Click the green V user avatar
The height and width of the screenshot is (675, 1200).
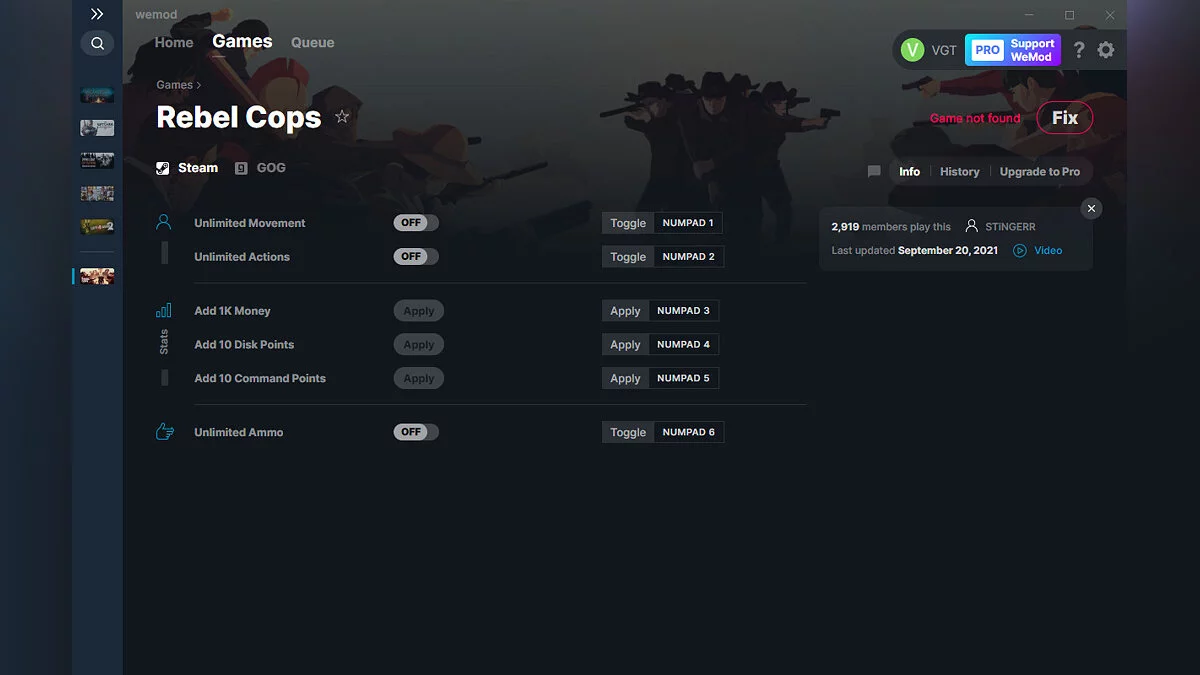(912, 50)
